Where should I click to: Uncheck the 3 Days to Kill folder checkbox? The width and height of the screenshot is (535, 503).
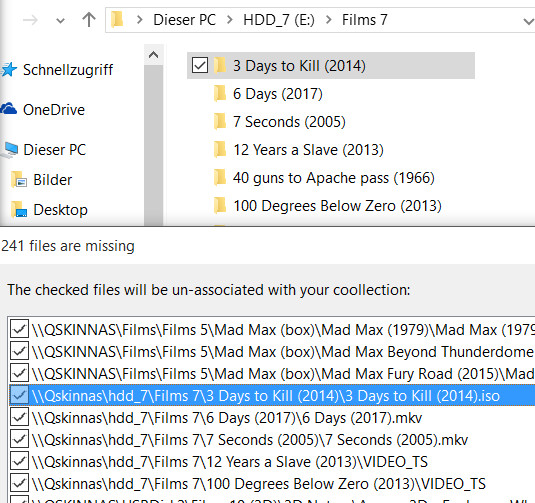[x=200, y=65]
